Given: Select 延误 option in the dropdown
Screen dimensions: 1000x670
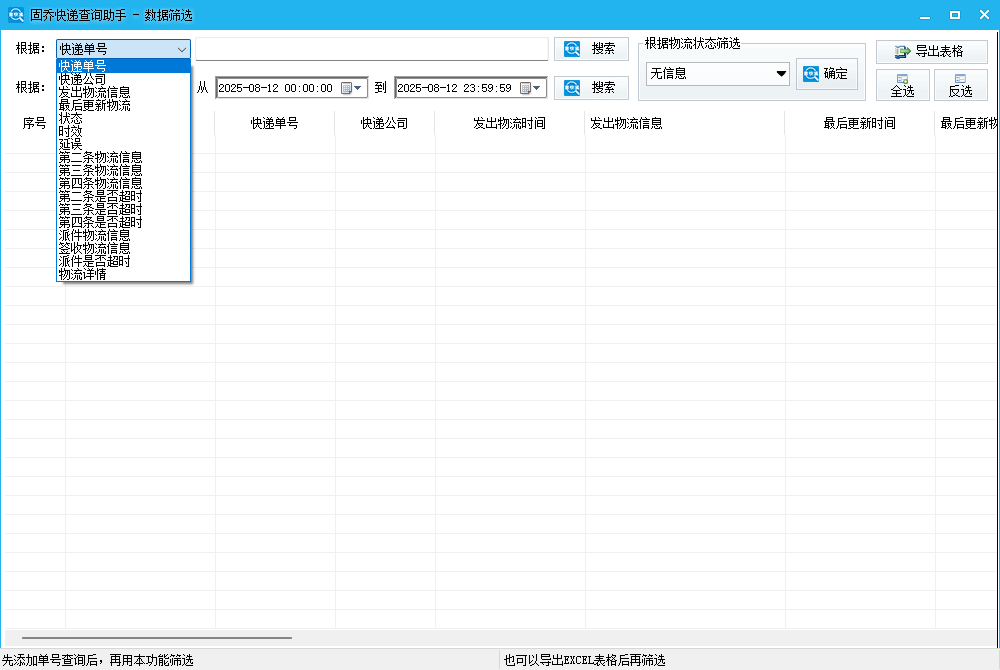Looking at the screenshot, I should click(x=70, y=144).
